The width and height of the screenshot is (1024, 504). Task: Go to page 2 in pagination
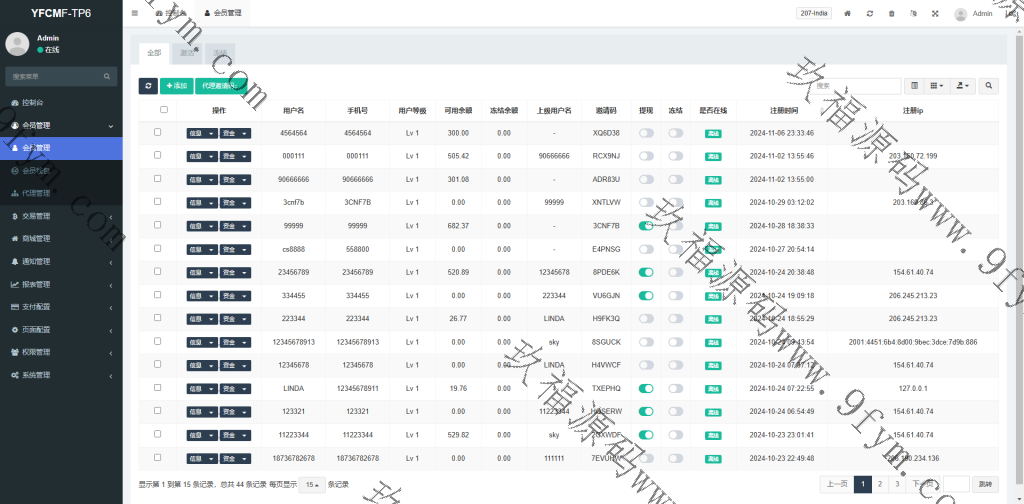pyautogui.click(x=879, y=484)
